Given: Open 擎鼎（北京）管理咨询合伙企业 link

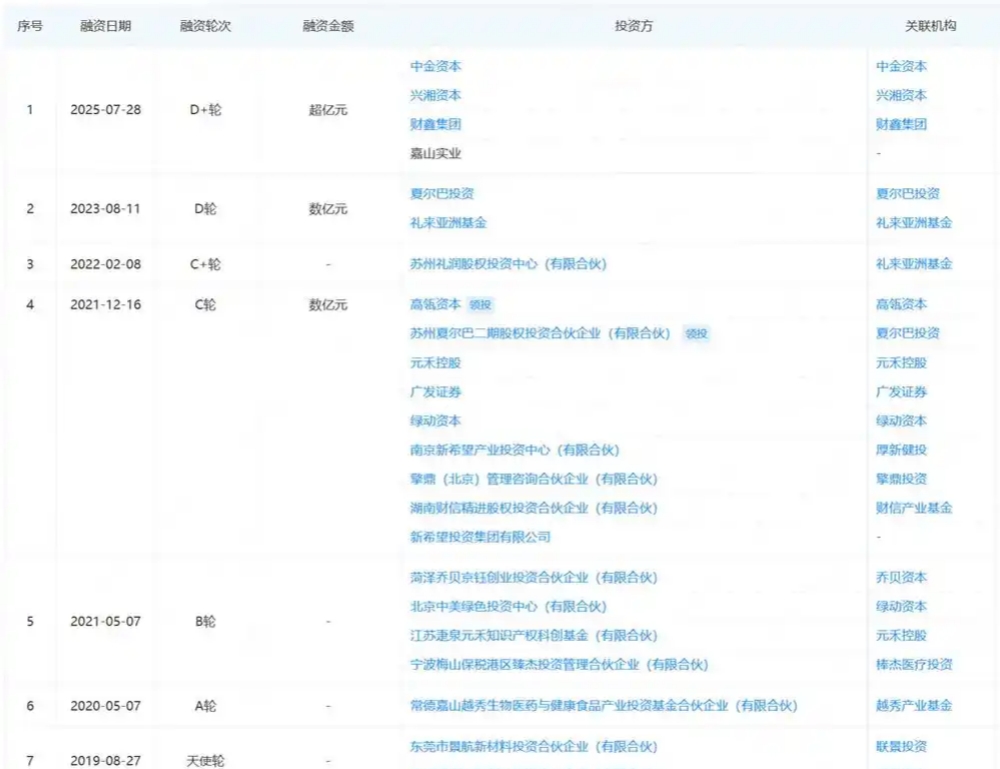Looking at the screenshot, I should pos(534,479).
